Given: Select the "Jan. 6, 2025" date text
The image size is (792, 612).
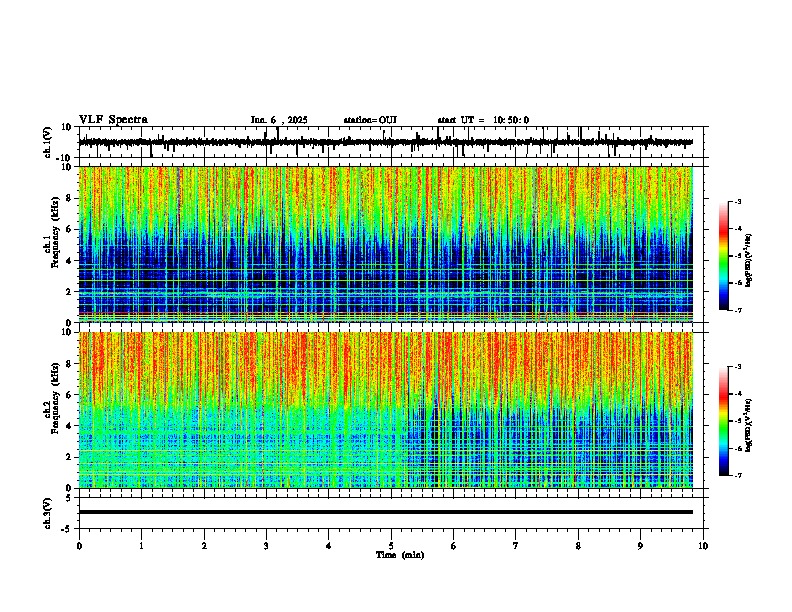Looking at the screenshot, I should [x=279, y=120].
